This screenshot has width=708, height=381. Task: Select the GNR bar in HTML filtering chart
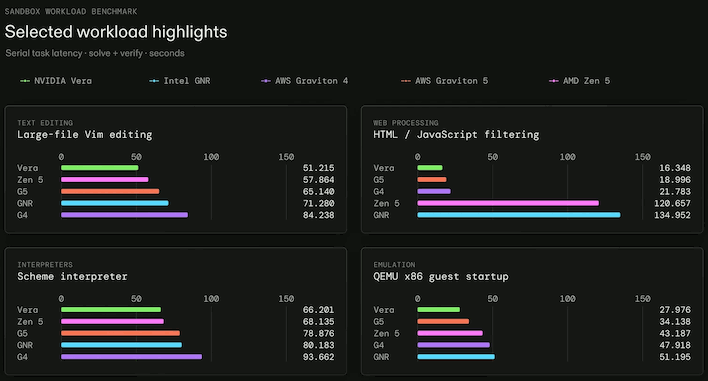[x=519, y=215]
